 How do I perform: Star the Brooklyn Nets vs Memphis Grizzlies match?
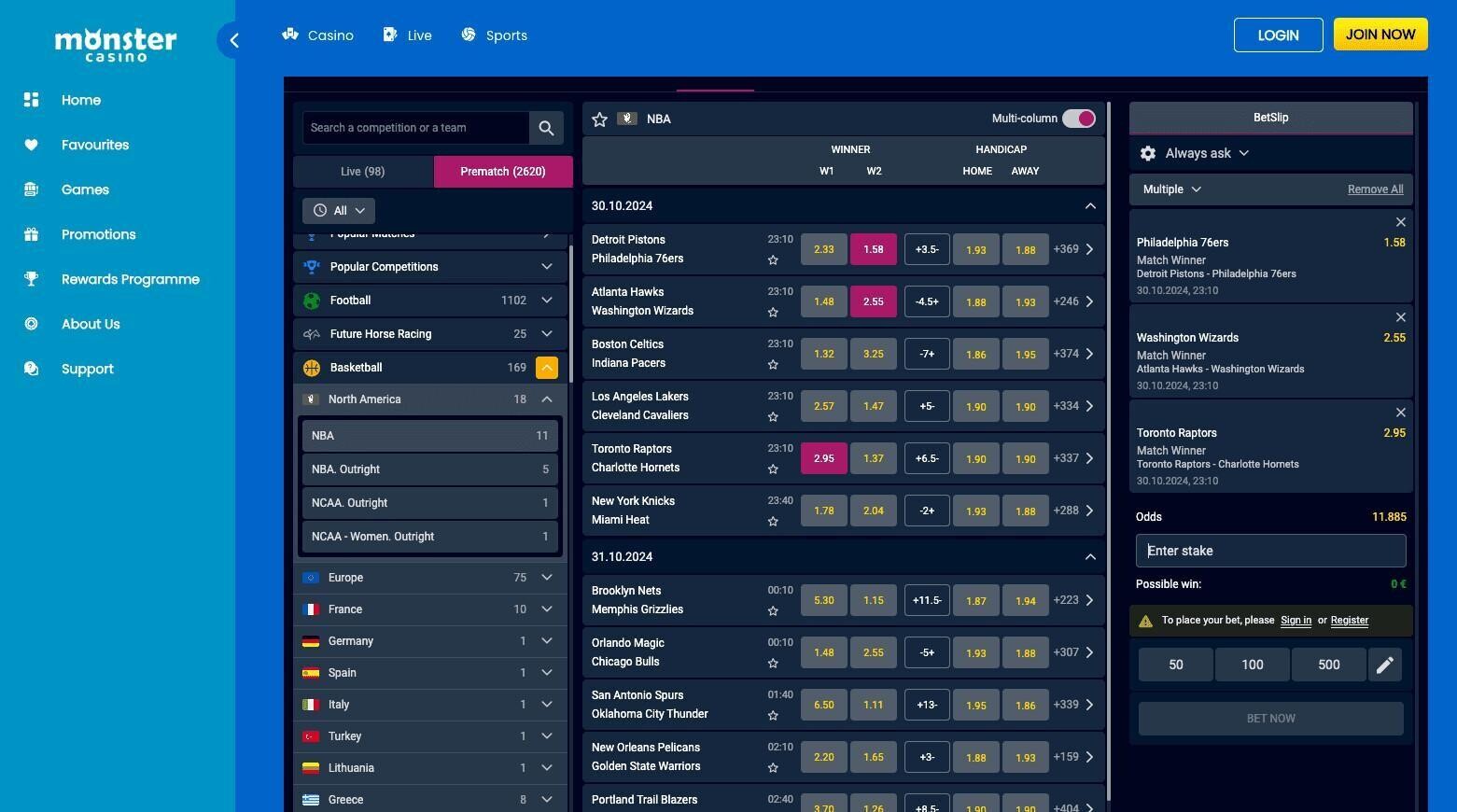pyautogui.click(x=773, y=611)
